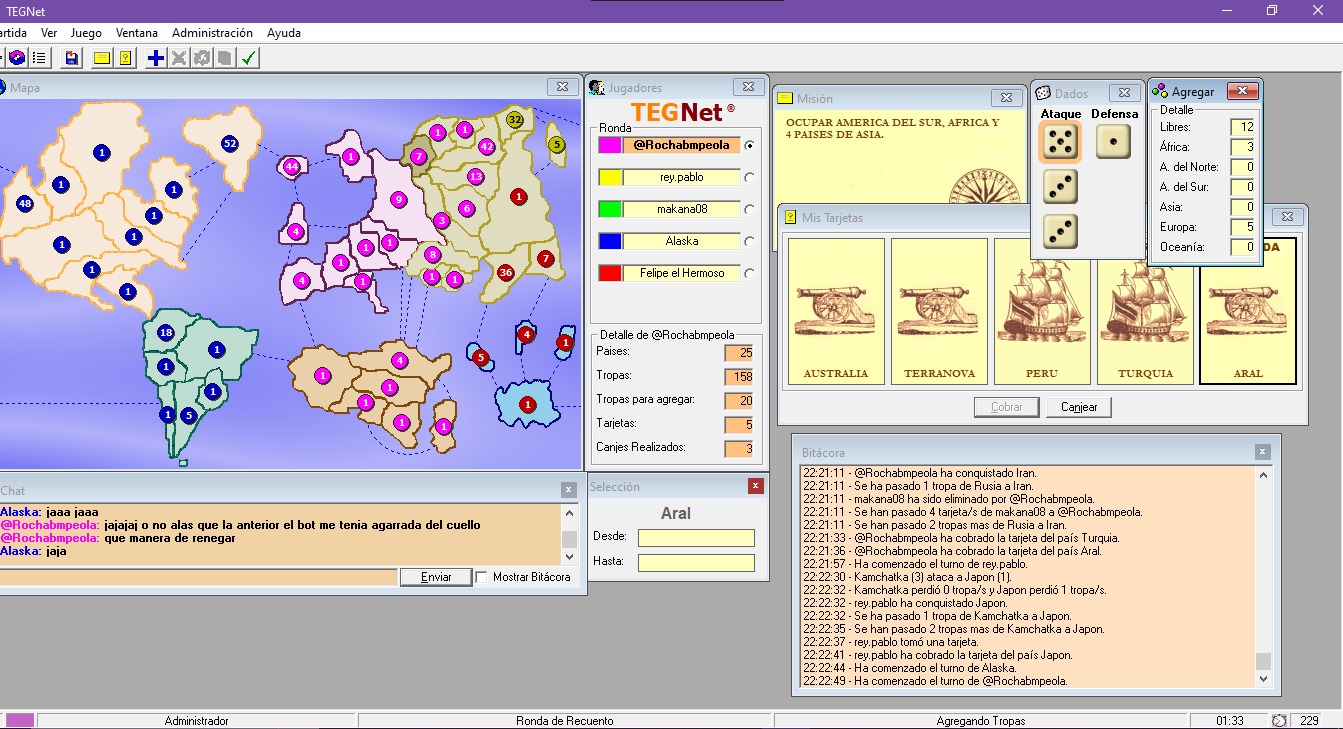Select radio button for makana08
Screen dimensions: 1343x729
(x=750, y=209)
